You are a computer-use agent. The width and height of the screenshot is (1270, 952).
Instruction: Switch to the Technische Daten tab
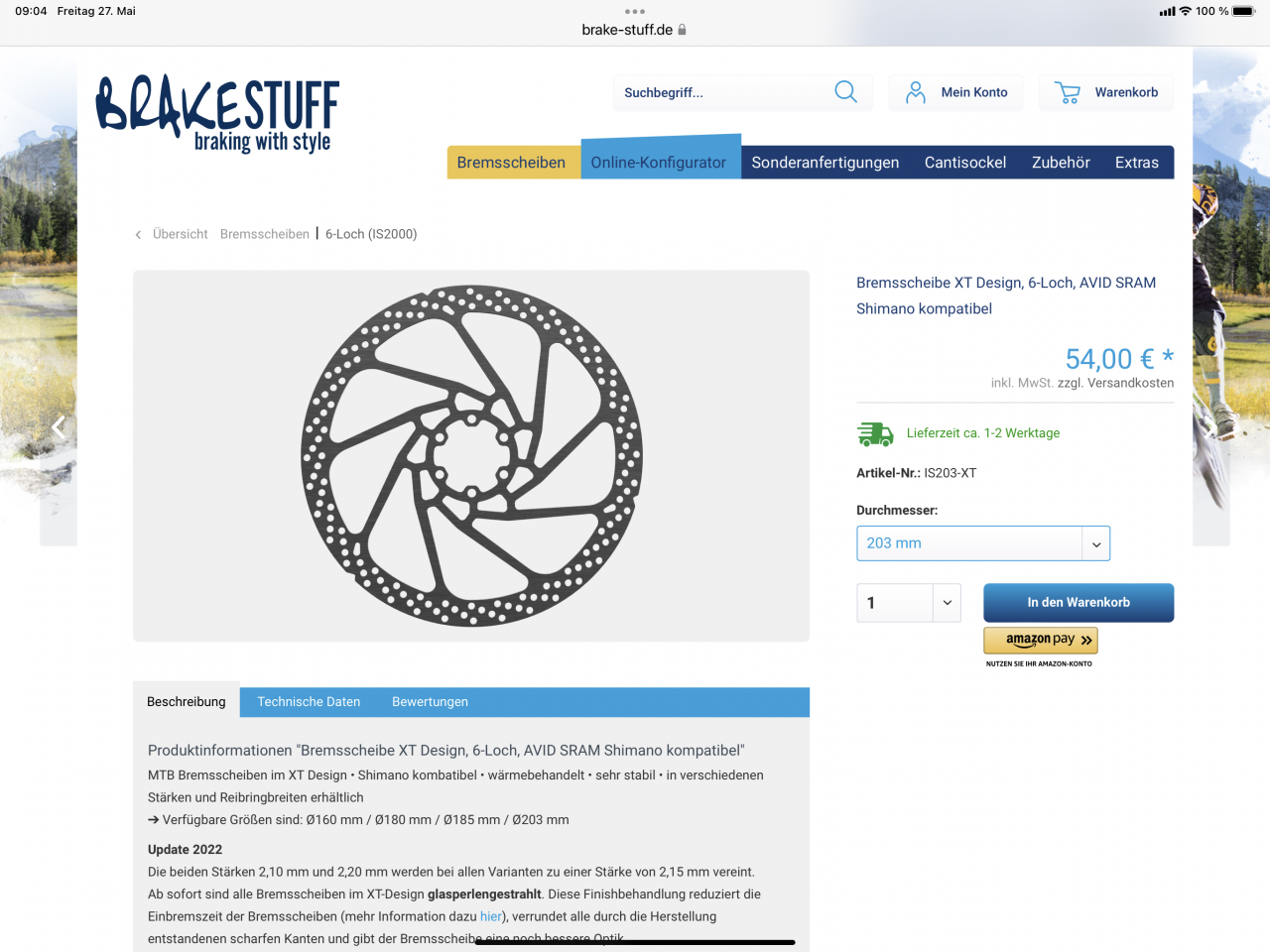[x=309, y=701]
